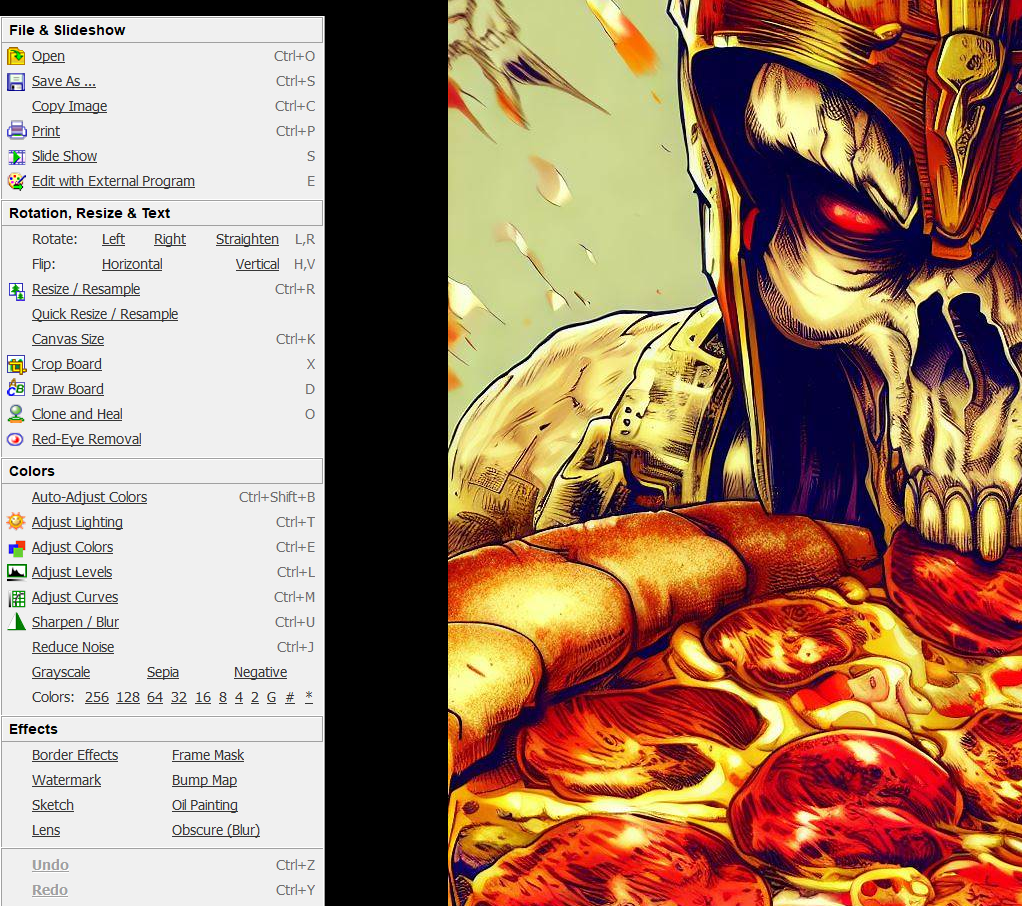This screenshot has width=1022, height=906.
Task: Convert image to Grayscale
Action: pos(61,672)
